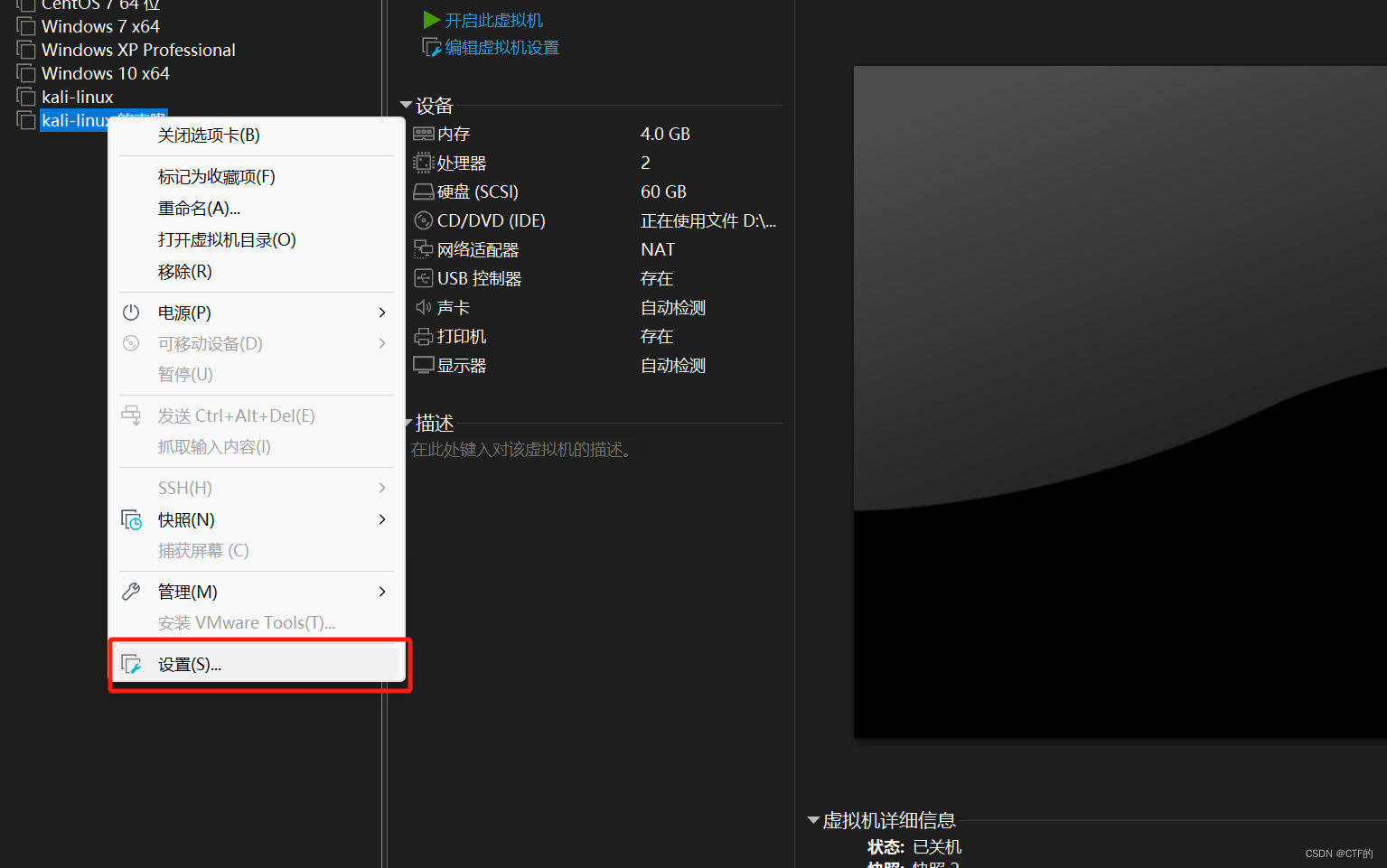Click the USB 控制器 device label
This screenshot has width=1387, height=868.
[x=480, y=278]
